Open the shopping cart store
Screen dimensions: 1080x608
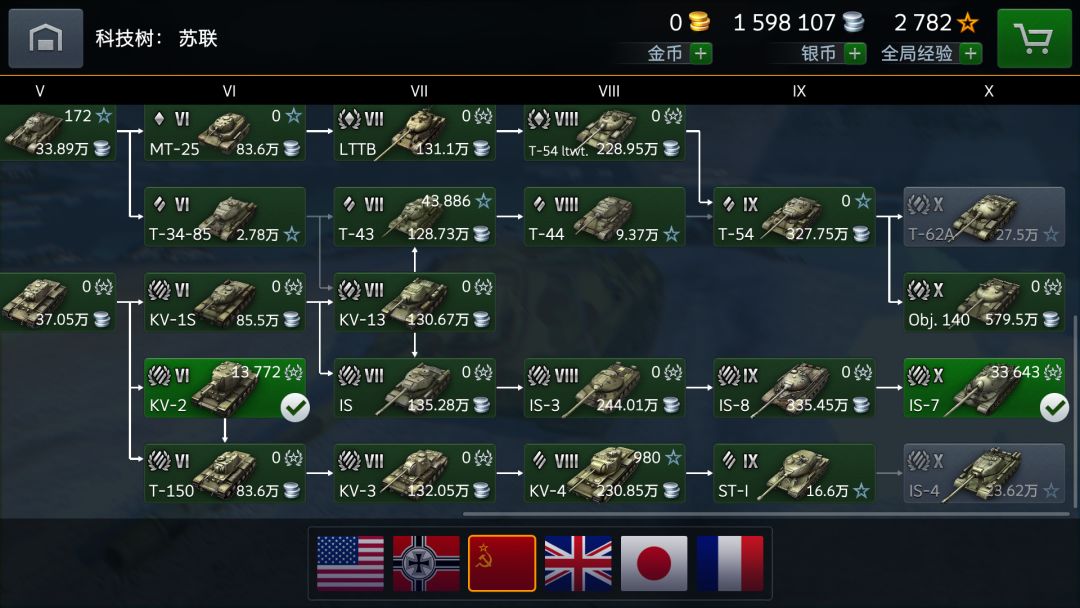(1035, 39)
